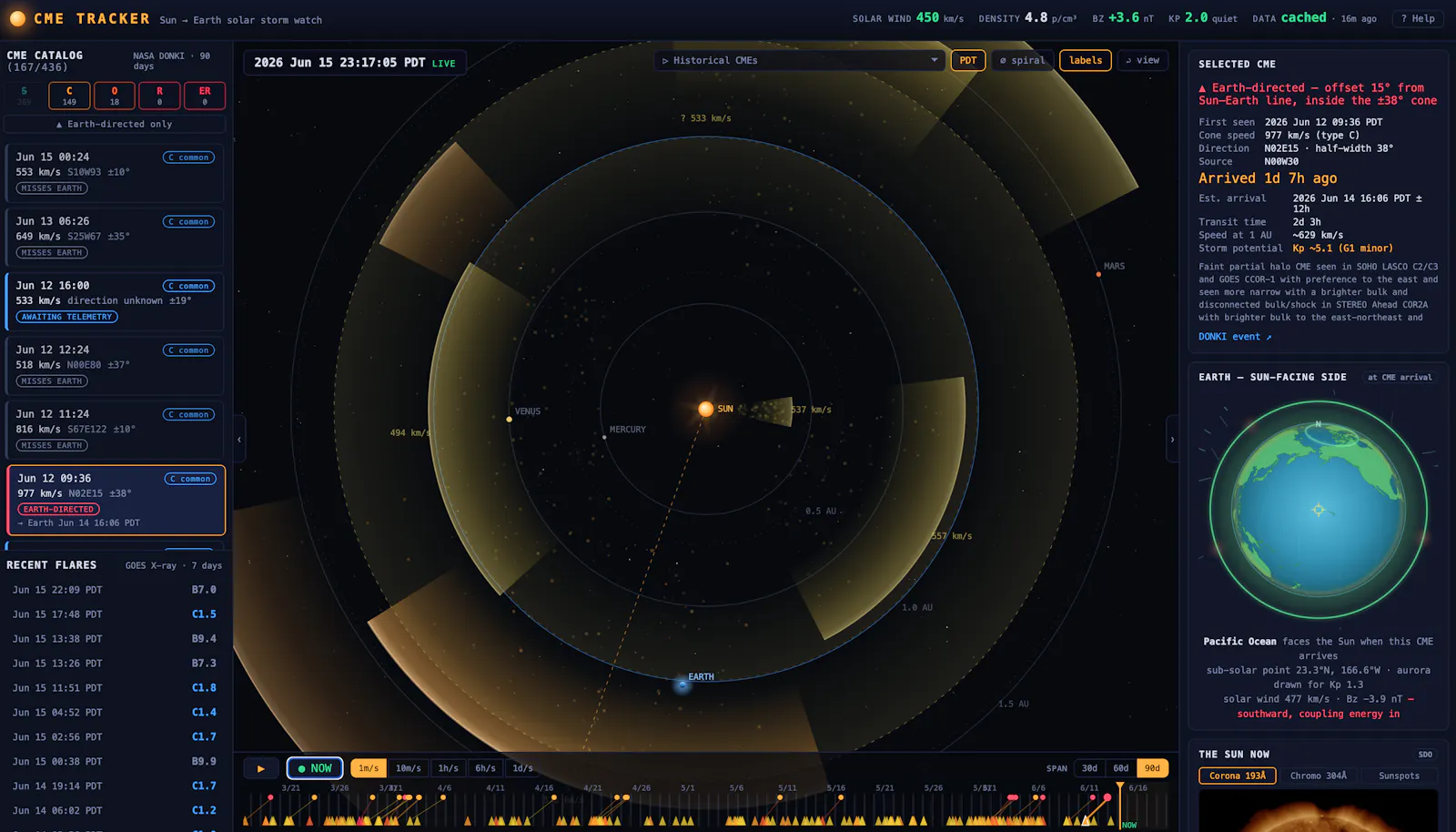Enable the Earth-directed only filter
Viewport: 1456px width, 832px height.
pos(115,124)
